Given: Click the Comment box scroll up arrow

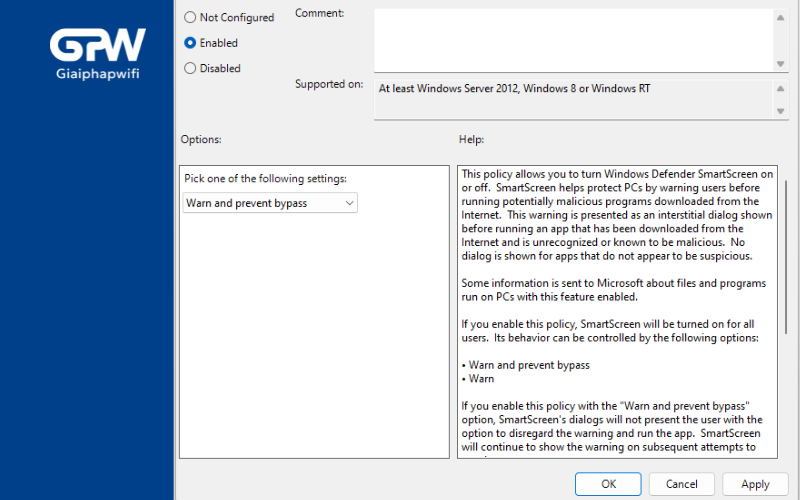Looking at the screenshot, I should (x=780, y=18).
